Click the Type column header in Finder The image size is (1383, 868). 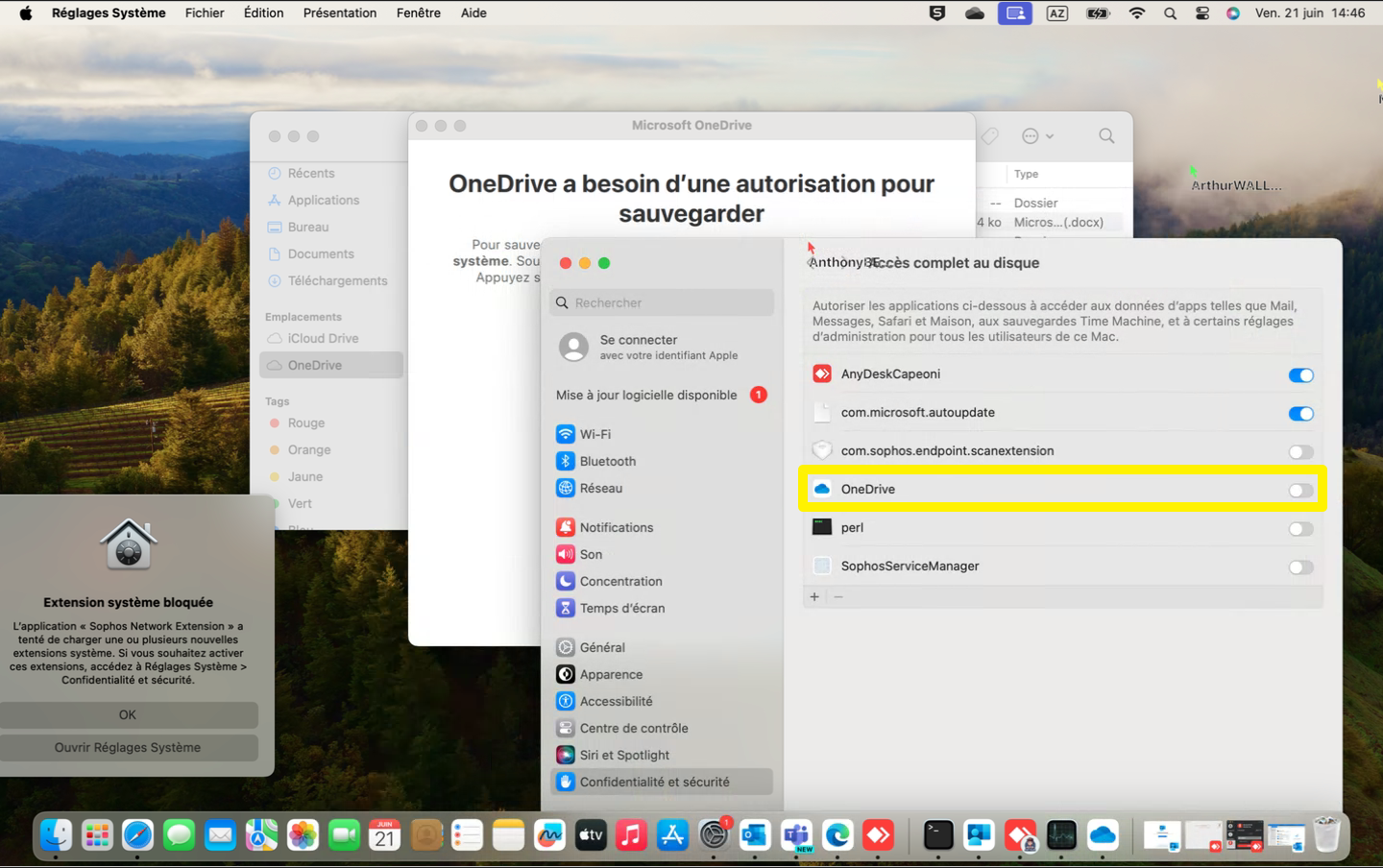[1026, 174]
